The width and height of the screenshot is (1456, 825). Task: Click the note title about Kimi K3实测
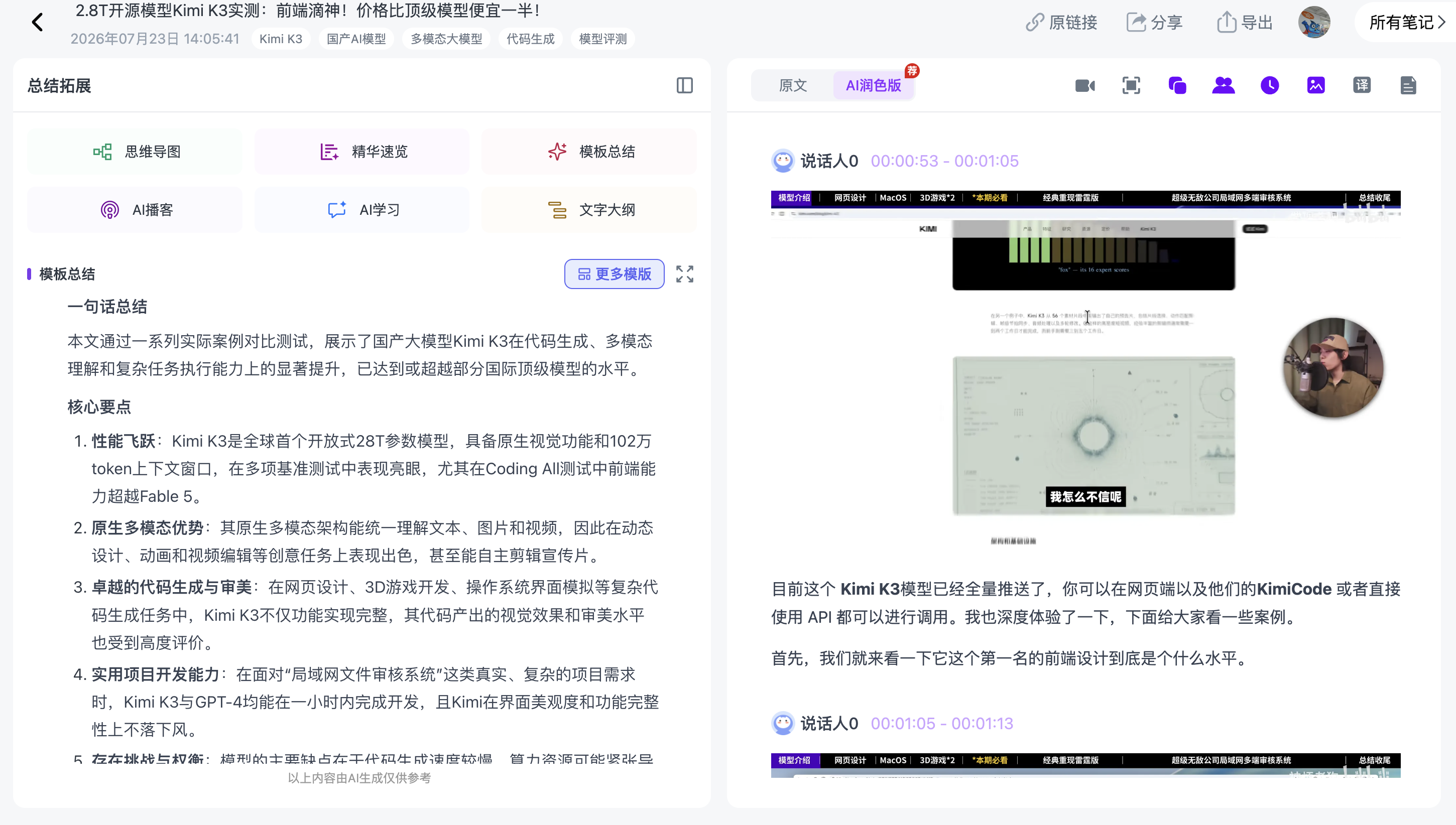tap(308, 10)
